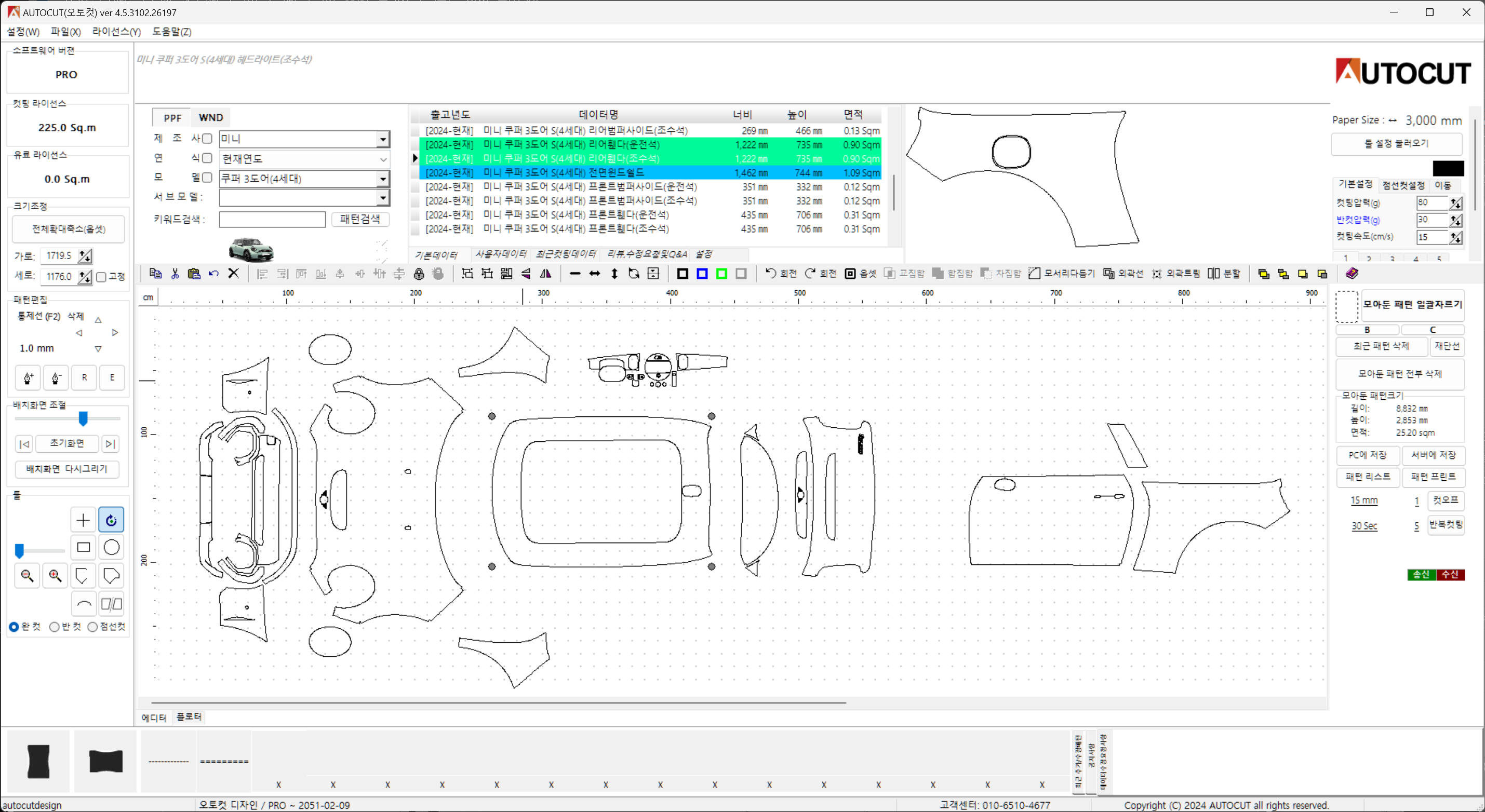Open the 설정(W) menu
The height and width of the screenshot is (812, 1485).
pyautogui.click(x=23, y=32)
